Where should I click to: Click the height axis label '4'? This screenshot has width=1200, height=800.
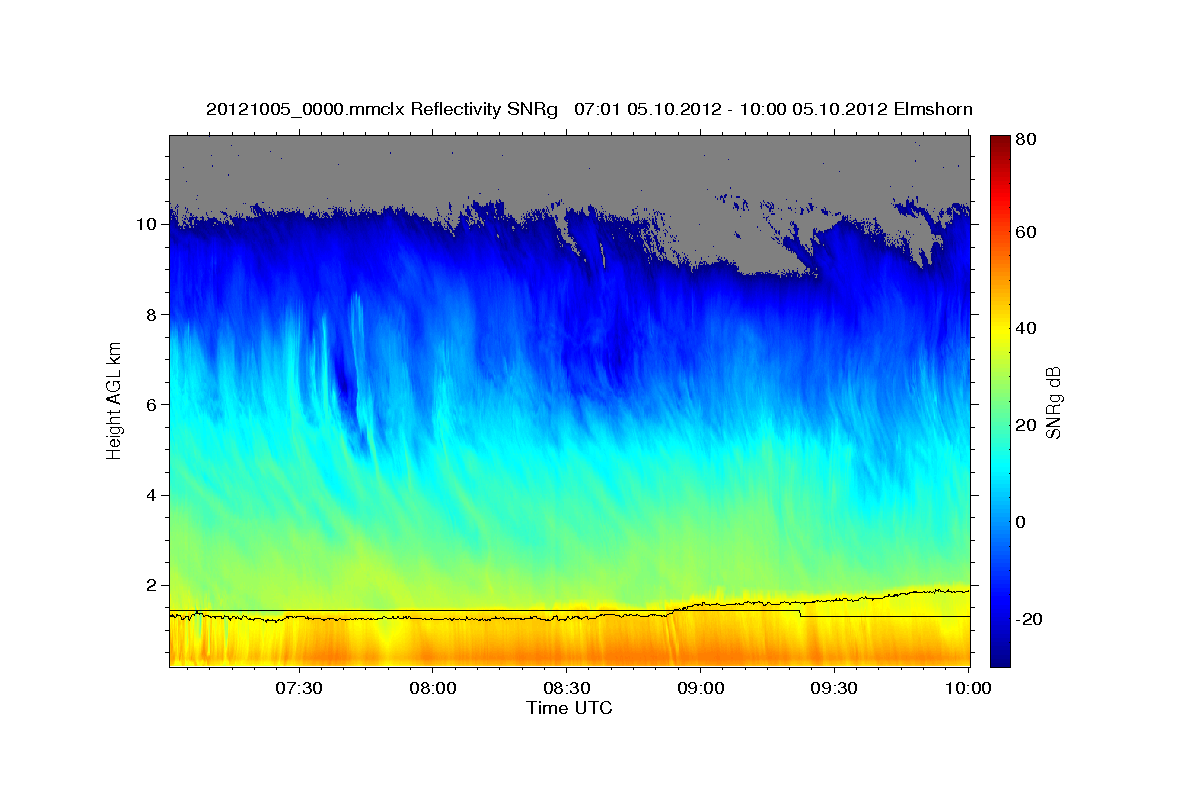tap(151, 495)
